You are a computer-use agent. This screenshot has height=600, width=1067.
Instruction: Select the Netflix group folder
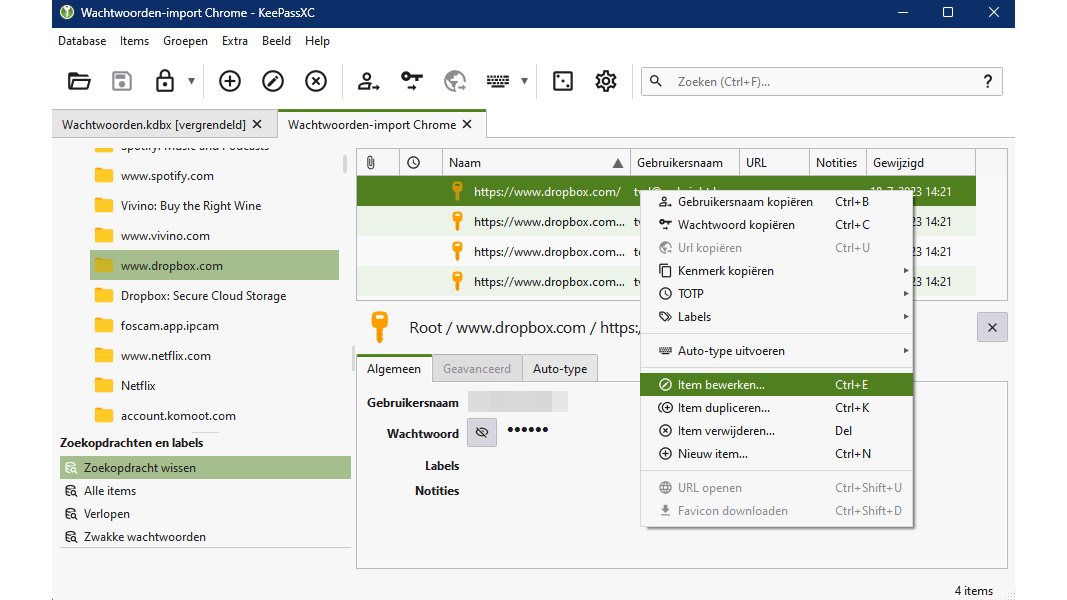coord(138,385)
